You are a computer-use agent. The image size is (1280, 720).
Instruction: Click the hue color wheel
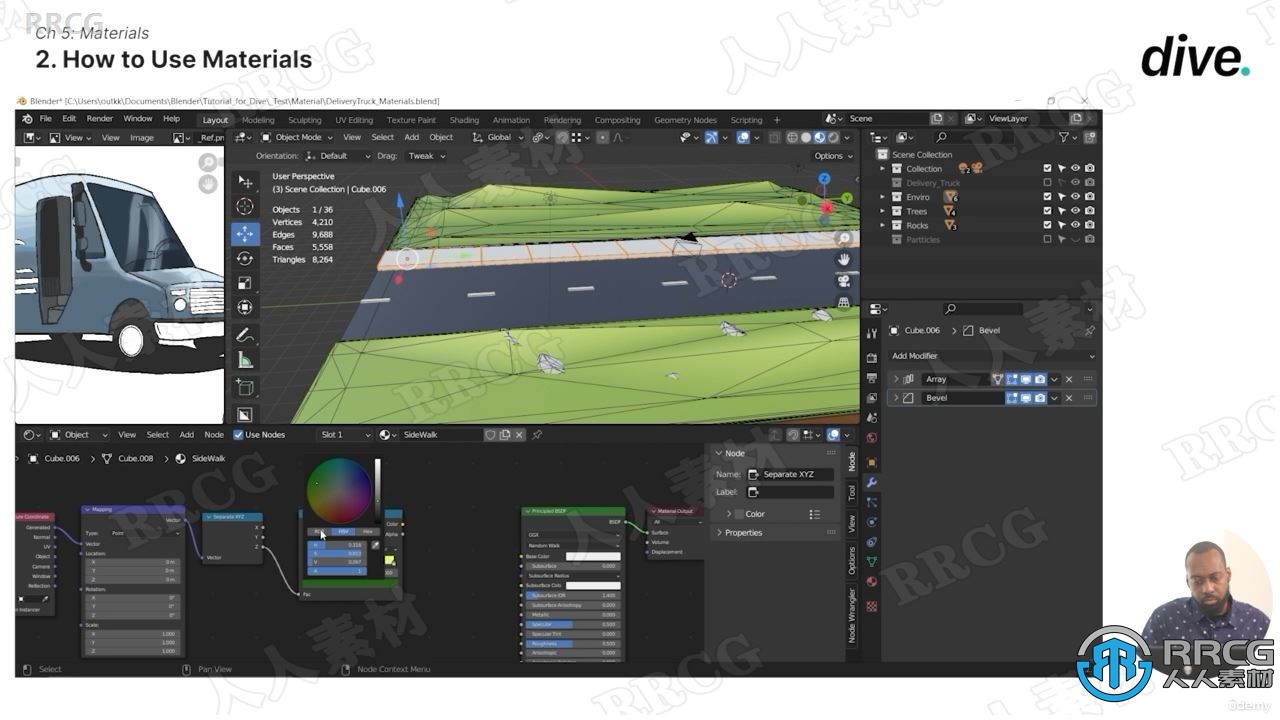pos(339,490)
